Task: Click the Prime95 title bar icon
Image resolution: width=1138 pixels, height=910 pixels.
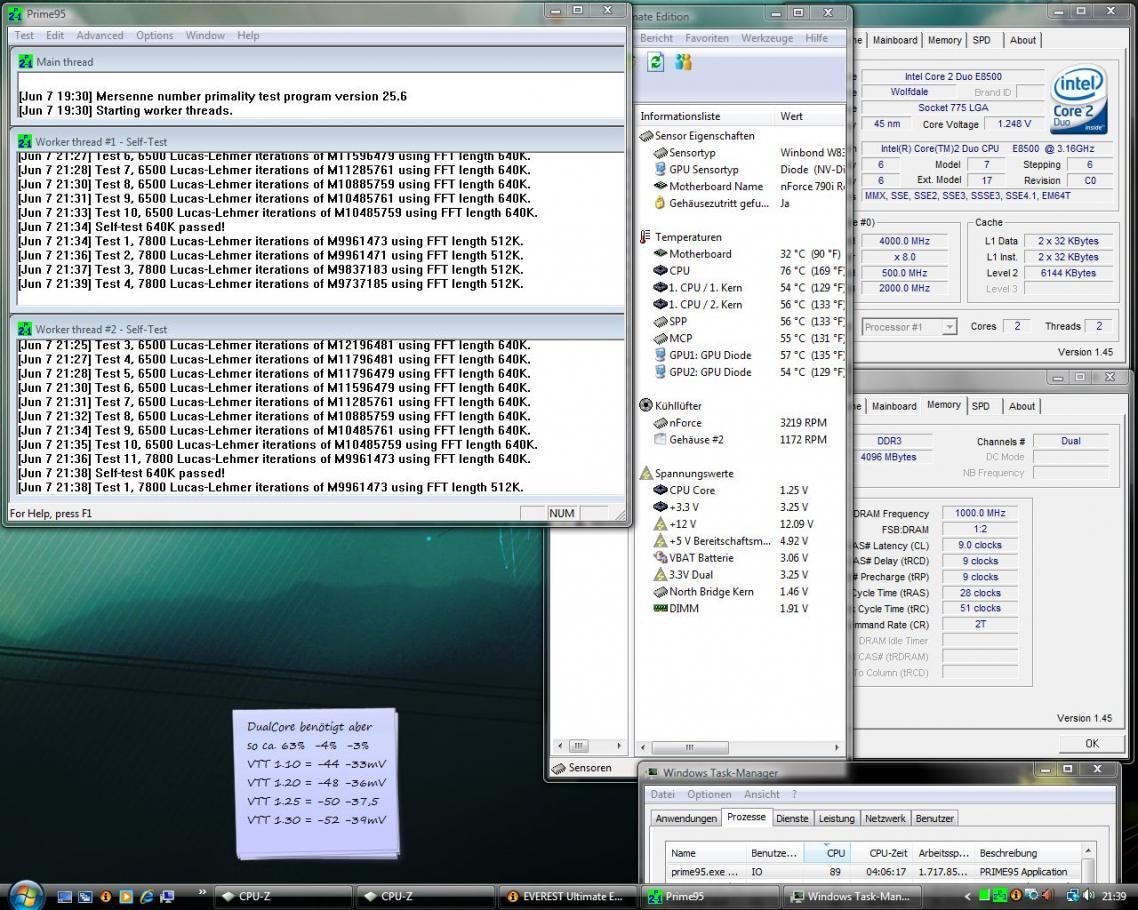Action: click(x=15, y=14)
